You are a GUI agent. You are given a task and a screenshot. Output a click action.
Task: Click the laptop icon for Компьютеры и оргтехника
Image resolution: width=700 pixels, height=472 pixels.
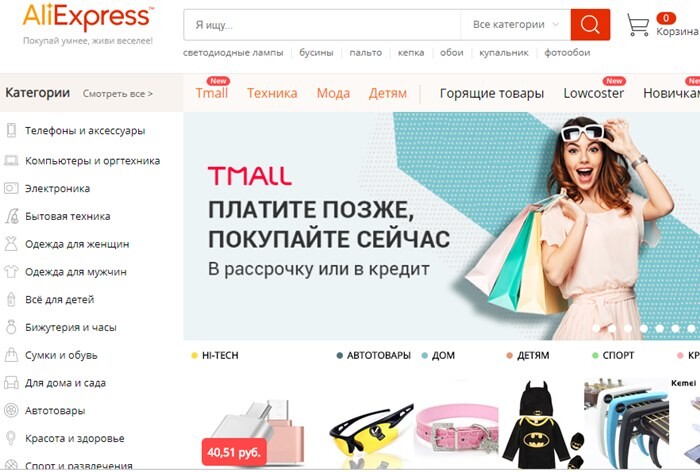(x=11, y=160)
